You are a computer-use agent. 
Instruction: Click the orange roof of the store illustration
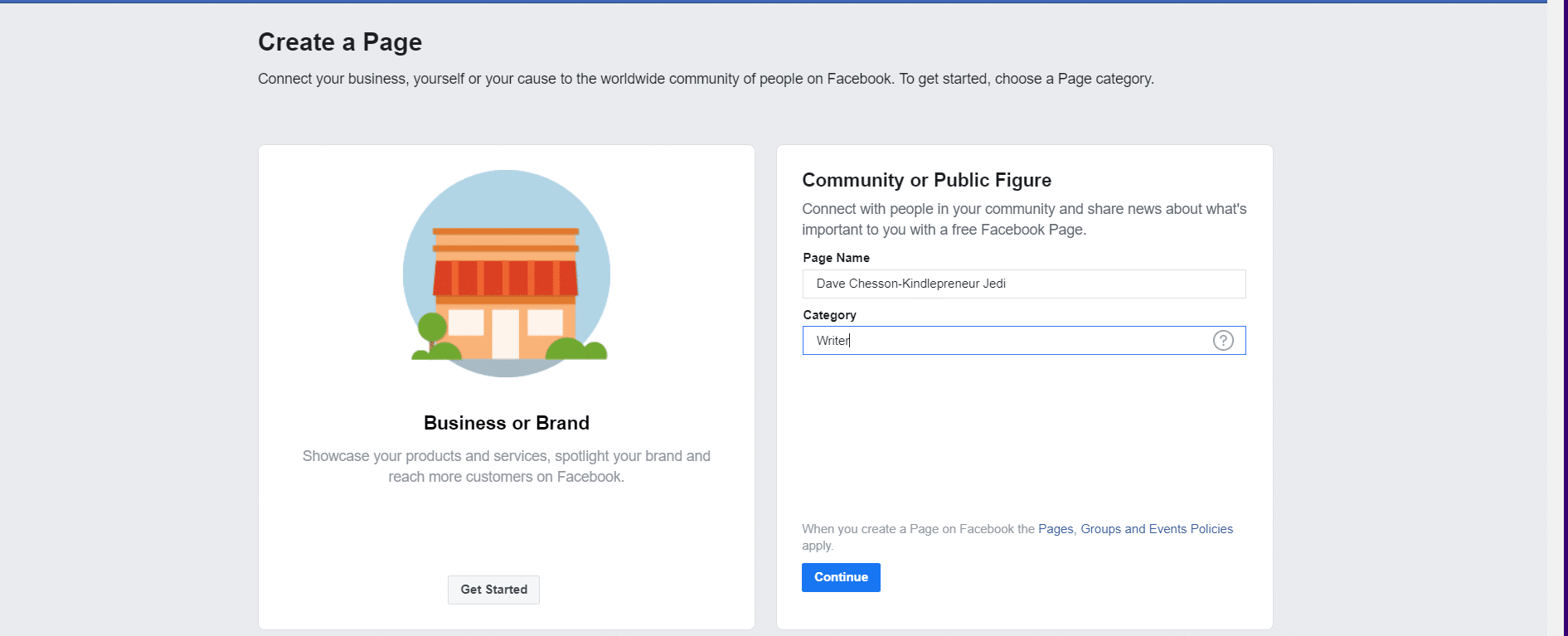tap(505, 232)
